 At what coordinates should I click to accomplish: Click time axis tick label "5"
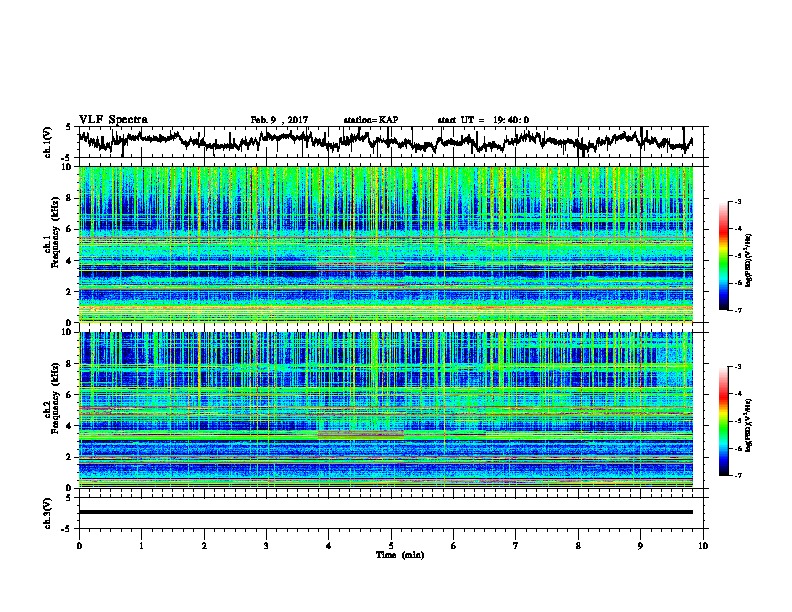coord(391,546)
